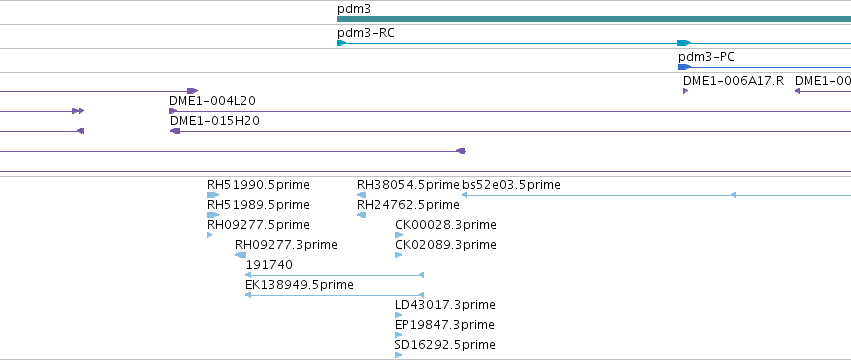Click the pdm3-RC transcript label

(x=366, y=33)
